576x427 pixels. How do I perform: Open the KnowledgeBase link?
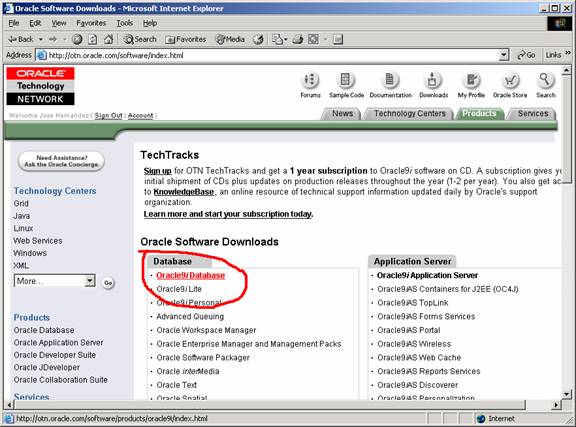pos(184,192)
